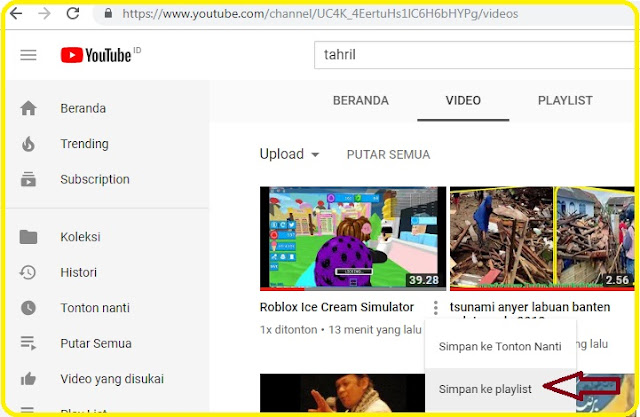Click the PUTAR SEMUA button
This screenshot has height=417, width=640.
point(388,155)
